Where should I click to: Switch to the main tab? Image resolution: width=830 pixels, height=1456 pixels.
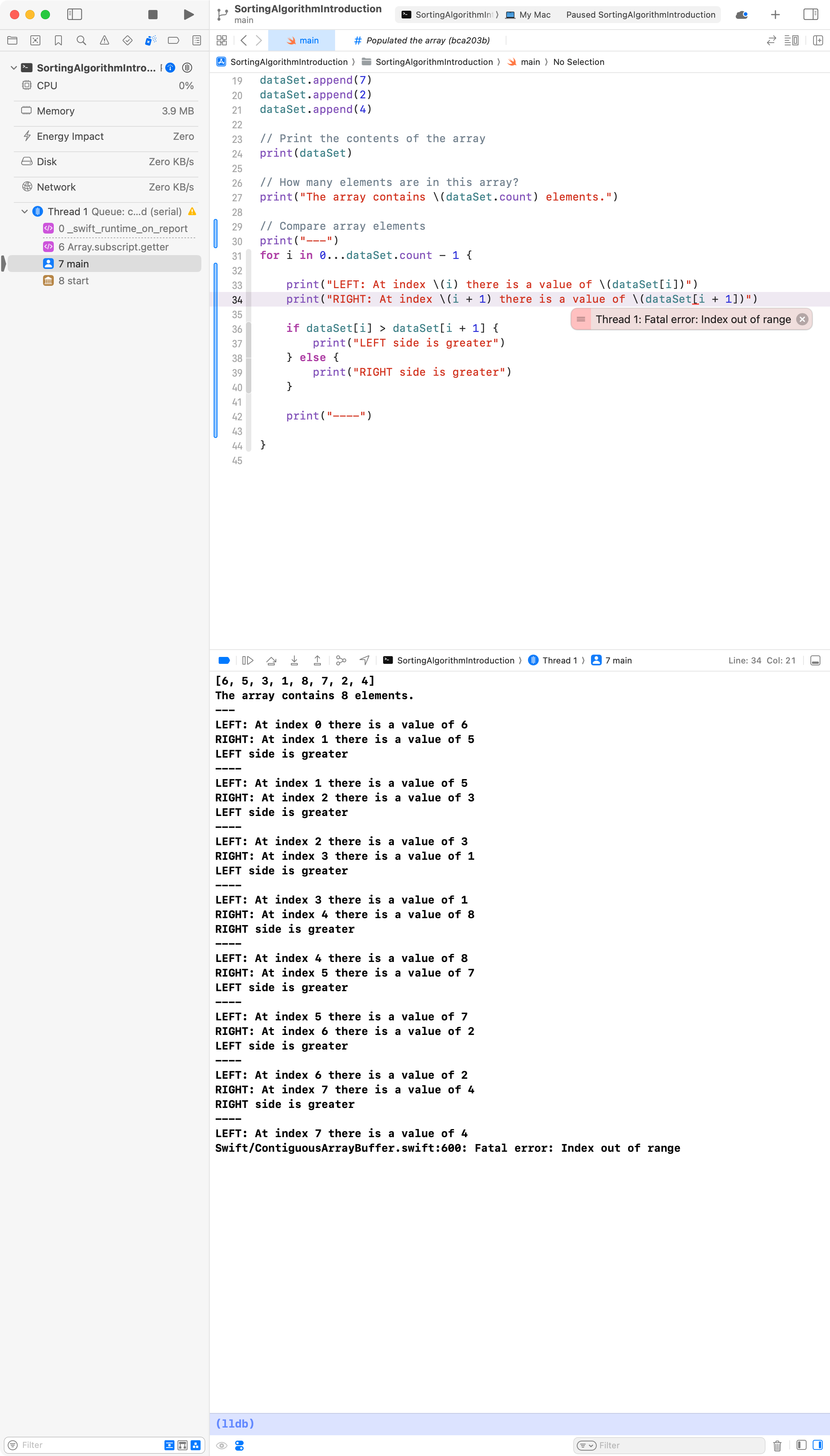[x=302, y=40]
